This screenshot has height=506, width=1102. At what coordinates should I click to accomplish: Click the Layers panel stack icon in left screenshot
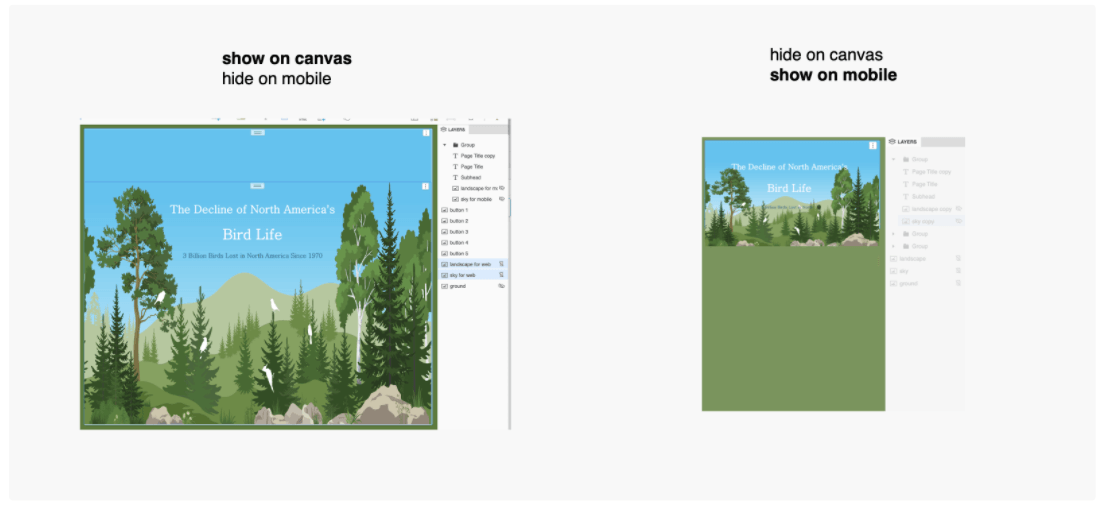click(444, 129)
